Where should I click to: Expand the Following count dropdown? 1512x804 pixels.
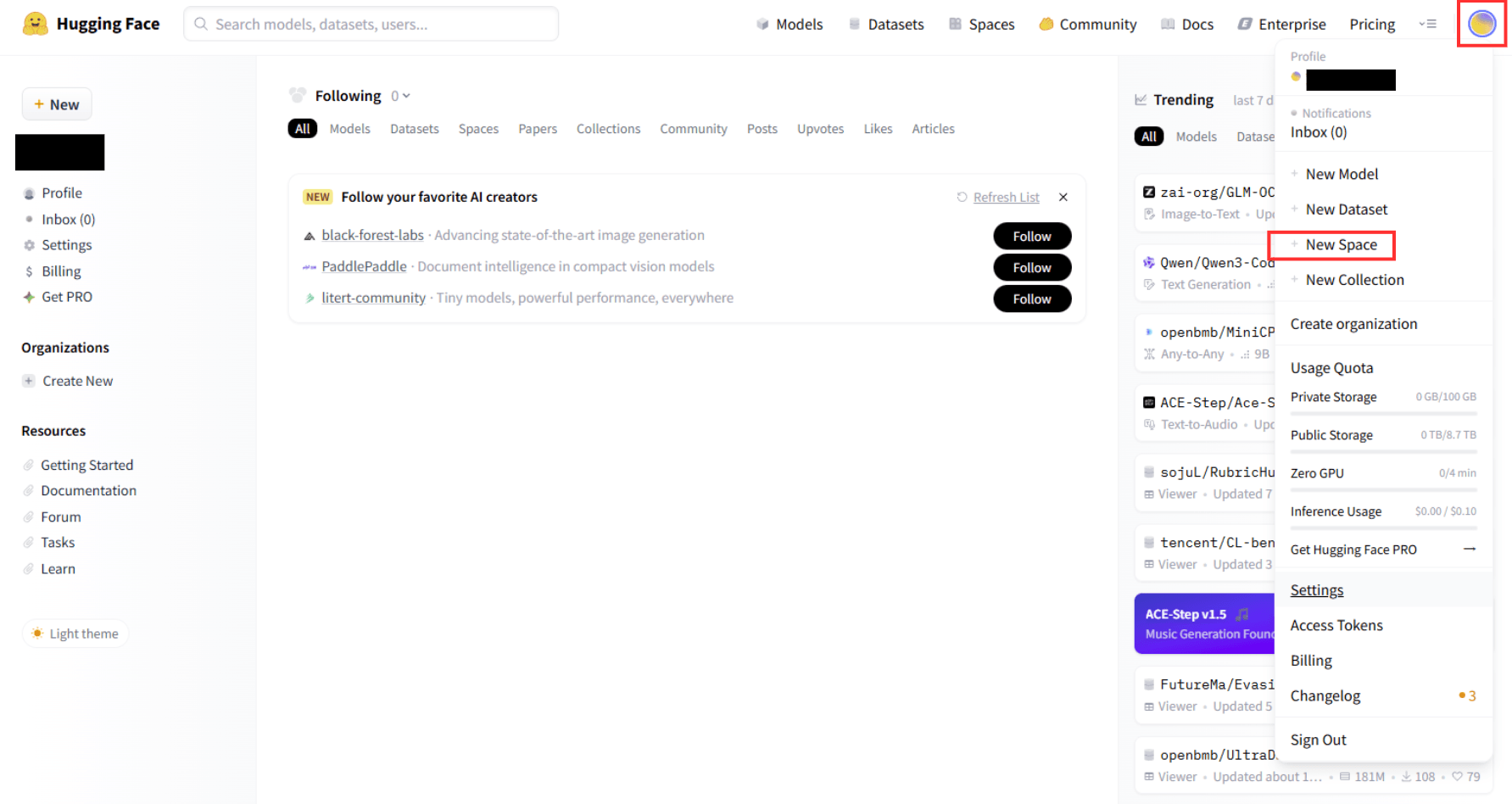pyautogui.click(x=400, y=96)
